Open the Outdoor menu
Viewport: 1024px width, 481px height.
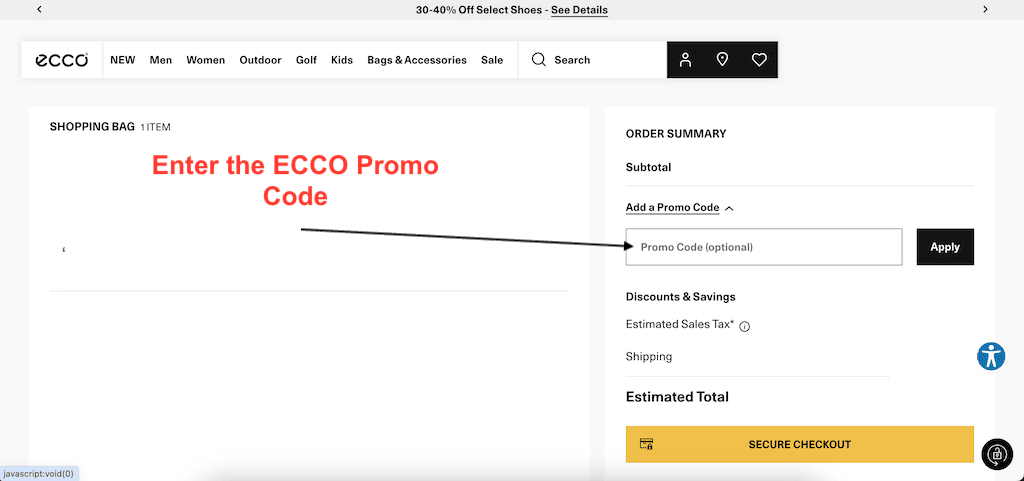pyautogui.click(x=260, y=60)
